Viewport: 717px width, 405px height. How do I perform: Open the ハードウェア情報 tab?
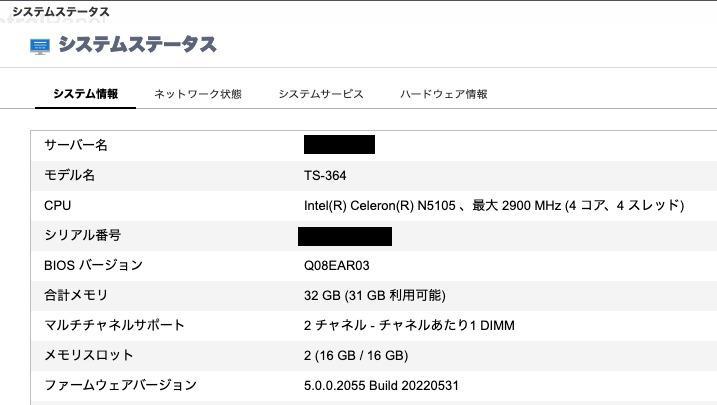[444, 94]
